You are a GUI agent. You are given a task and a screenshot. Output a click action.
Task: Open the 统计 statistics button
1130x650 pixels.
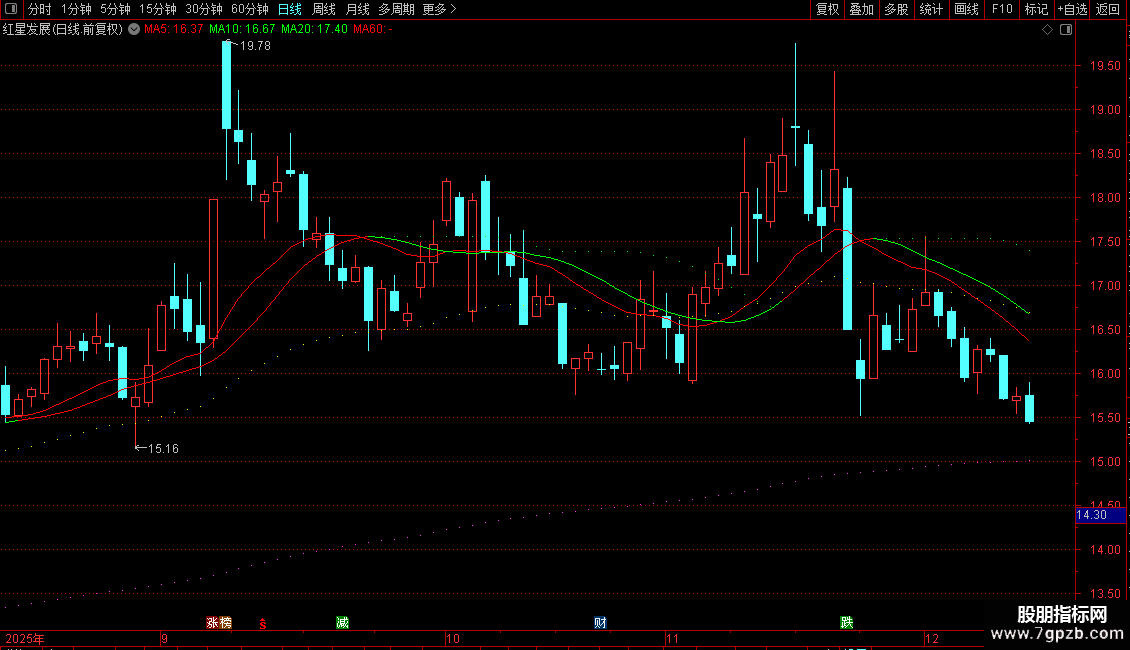click(x=931, y=9)
